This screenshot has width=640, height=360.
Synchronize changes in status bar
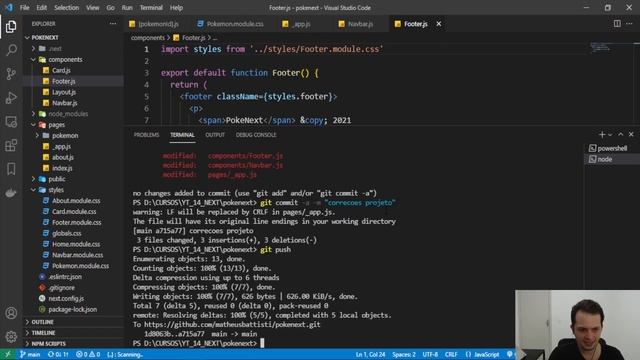click(58, 354)
